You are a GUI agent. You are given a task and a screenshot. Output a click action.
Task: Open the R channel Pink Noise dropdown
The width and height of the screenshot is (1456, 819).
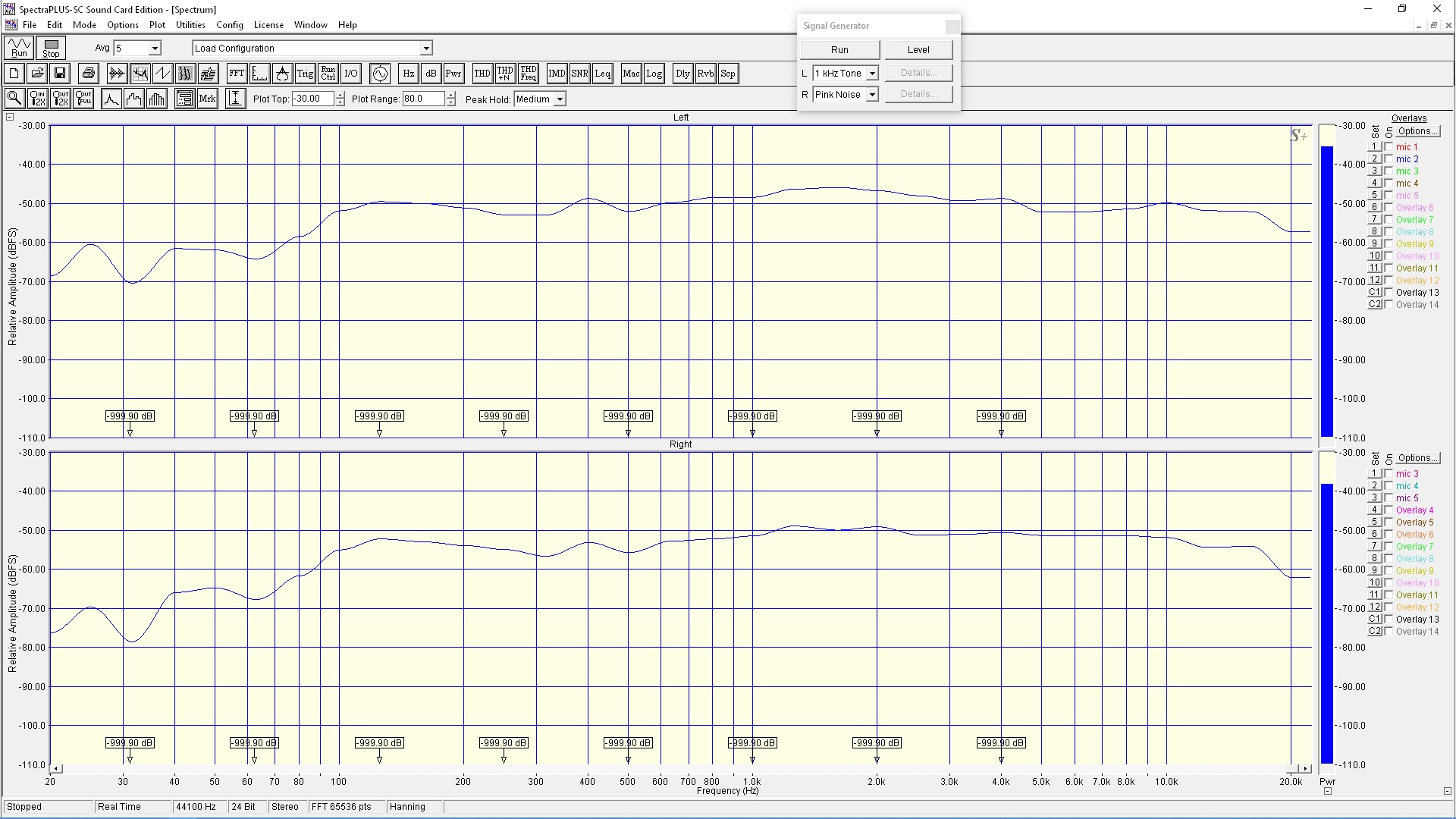[872, 95]
